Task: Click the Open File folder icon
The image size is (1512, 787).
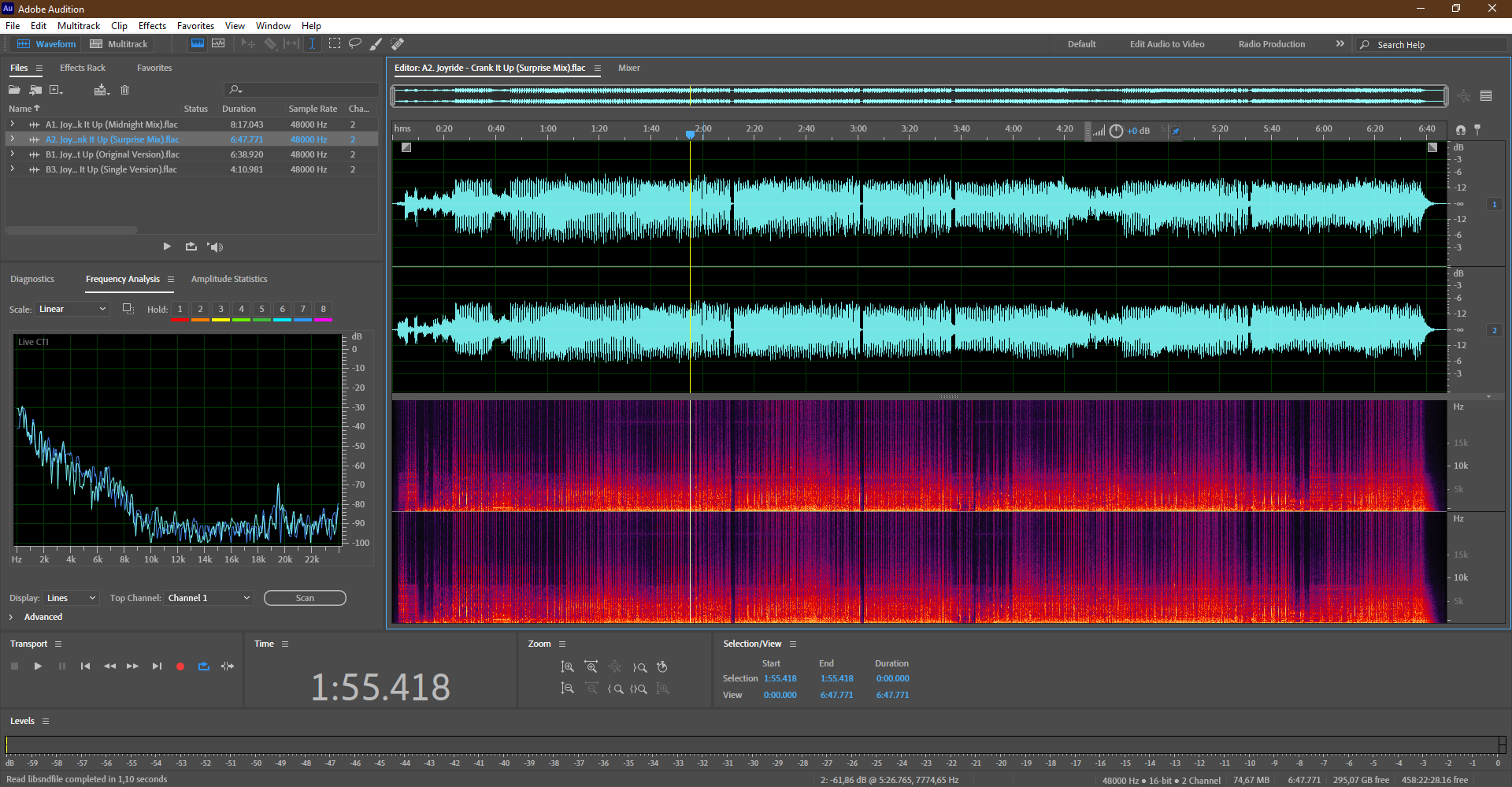Action: (14, 90)
